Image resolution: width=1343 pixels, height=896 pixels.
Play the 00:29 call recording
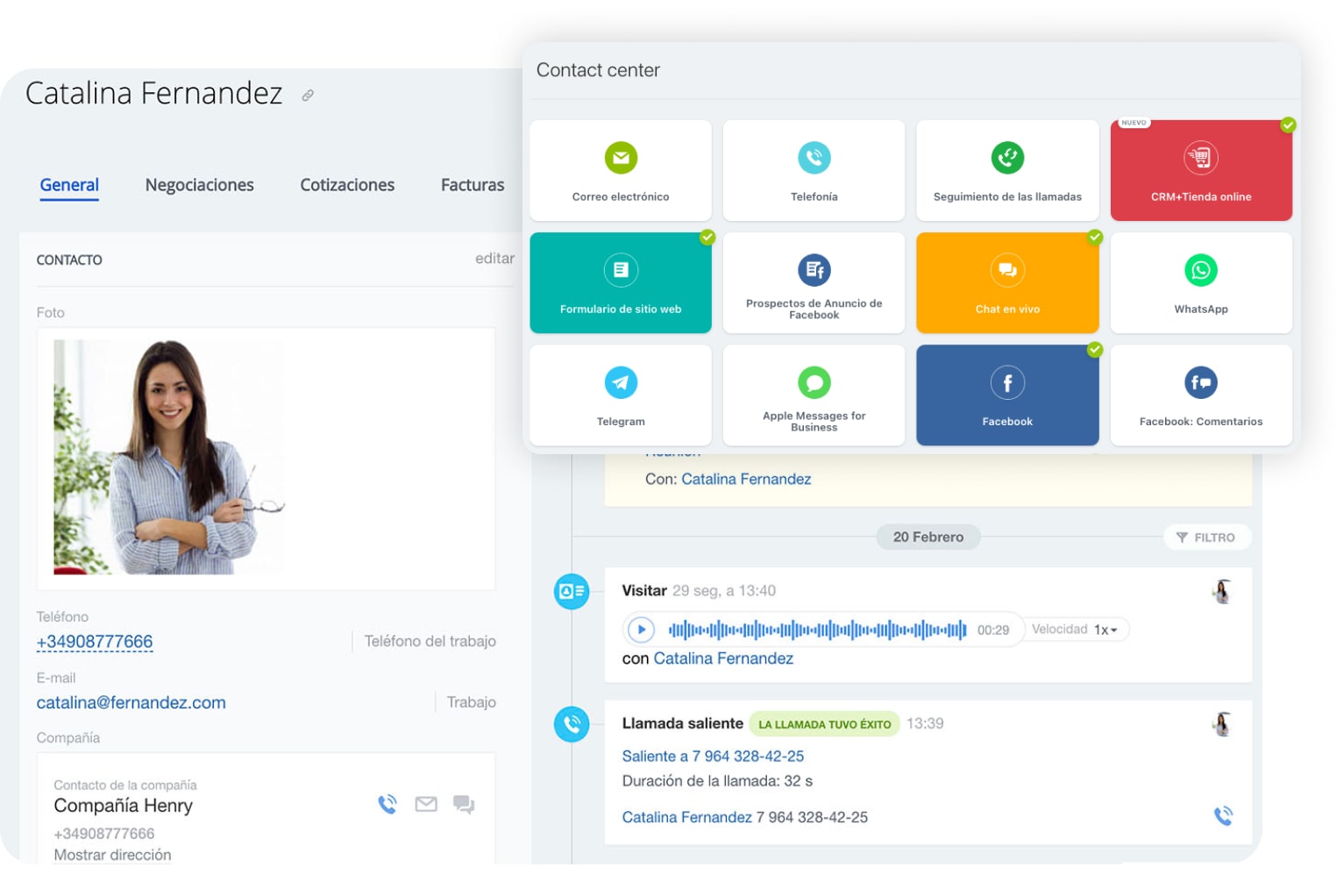click(x=641, y=630)
